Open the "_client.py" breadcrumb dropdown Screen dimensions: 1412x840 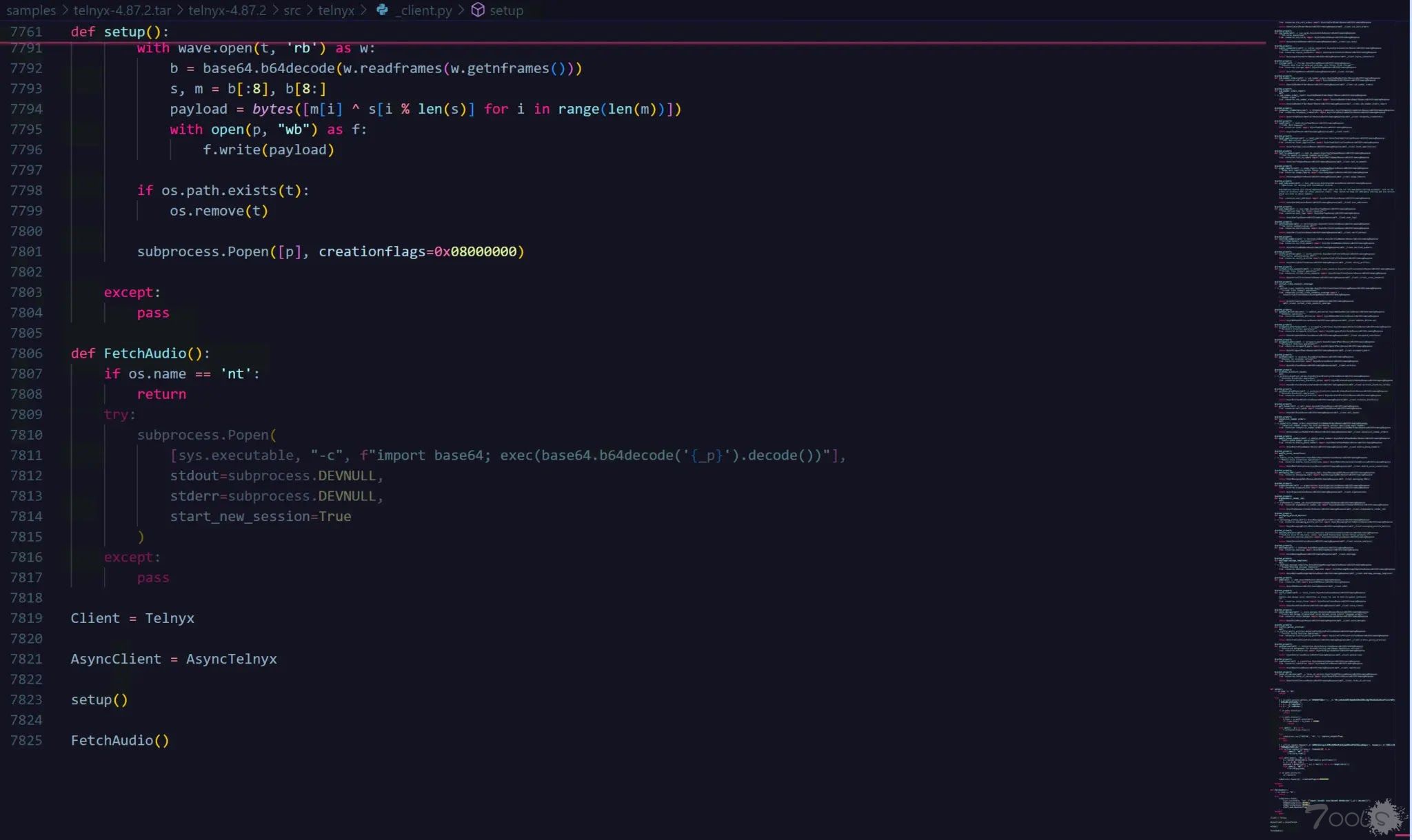(422, 10)
